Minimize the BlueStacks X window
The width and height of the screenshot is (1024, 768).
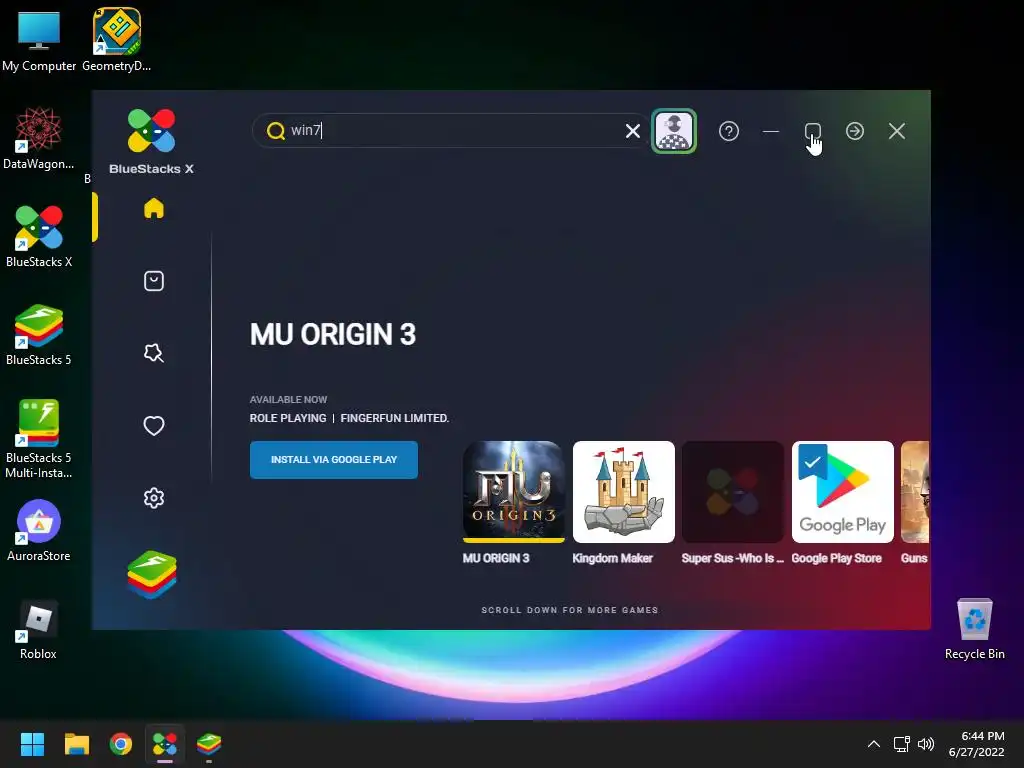coord(771,131)
